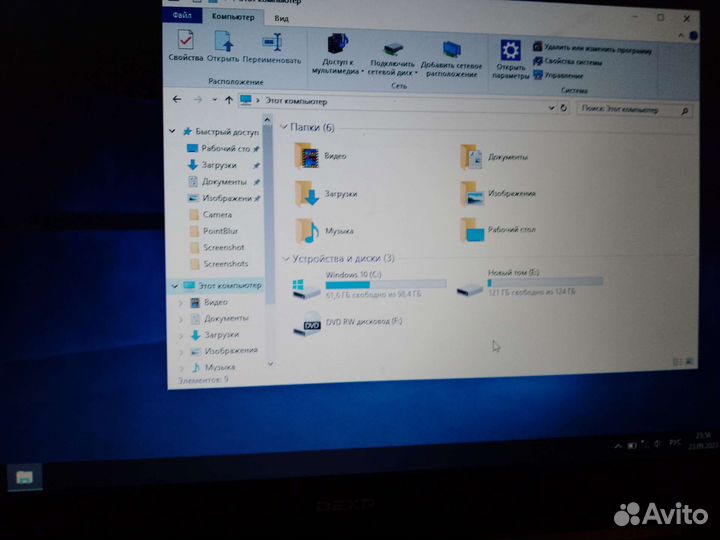Collapse Этот компьютер in navigation tree
This screenshot has height=540, width=720.
tap(175, 286)
